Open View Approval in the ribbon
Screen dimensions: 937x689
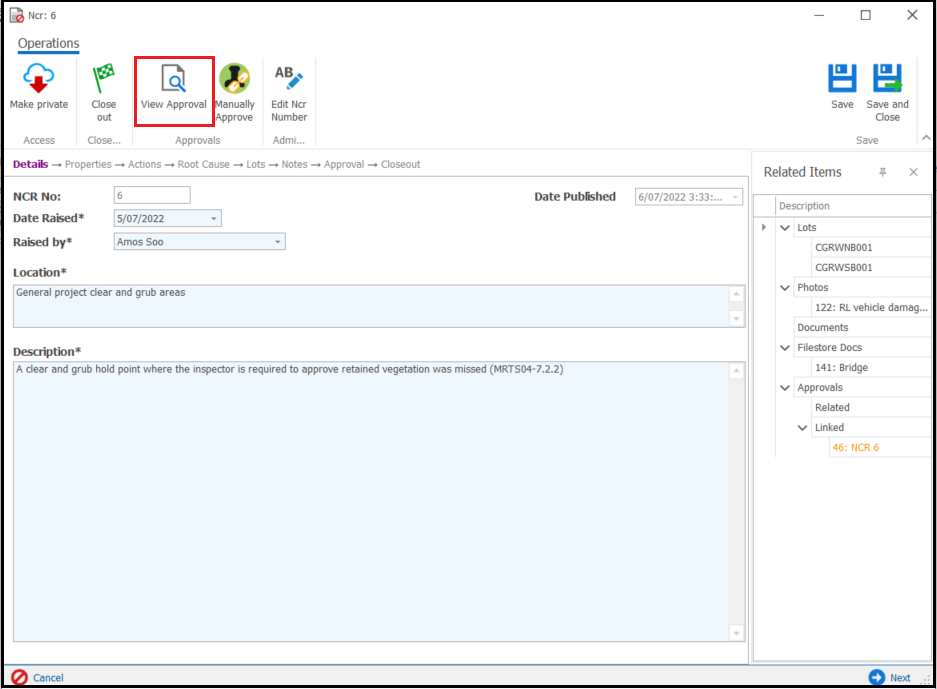174,79
